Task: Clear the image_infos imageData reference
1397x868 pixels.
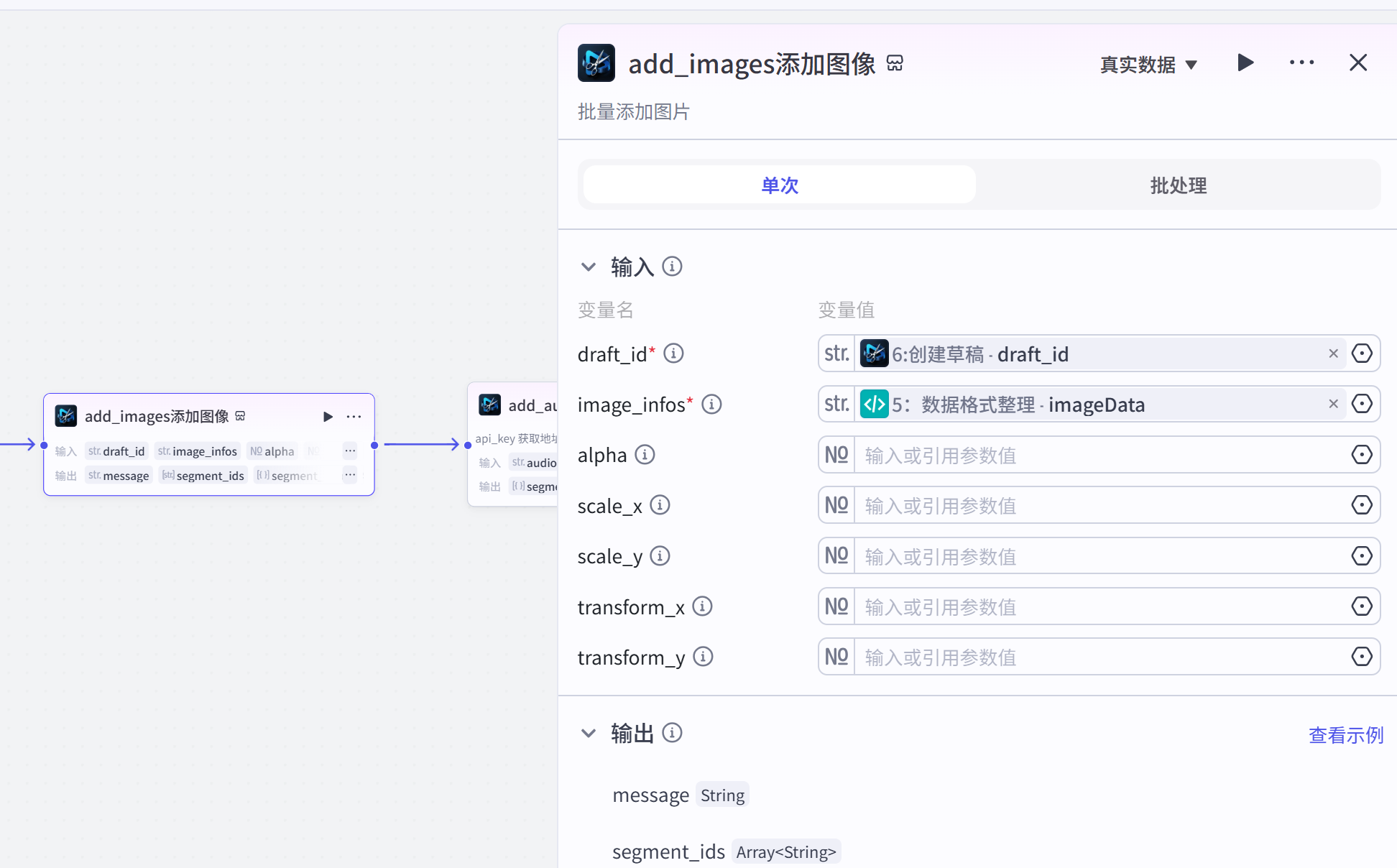Action: pos(1333,404)
